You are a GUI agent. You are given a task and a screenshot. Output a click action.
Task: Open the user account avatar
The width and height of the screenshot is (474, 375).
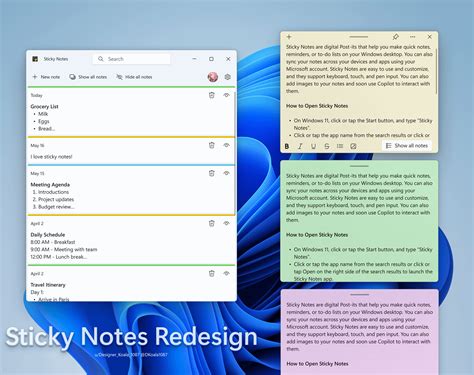(x=213, y=77)
